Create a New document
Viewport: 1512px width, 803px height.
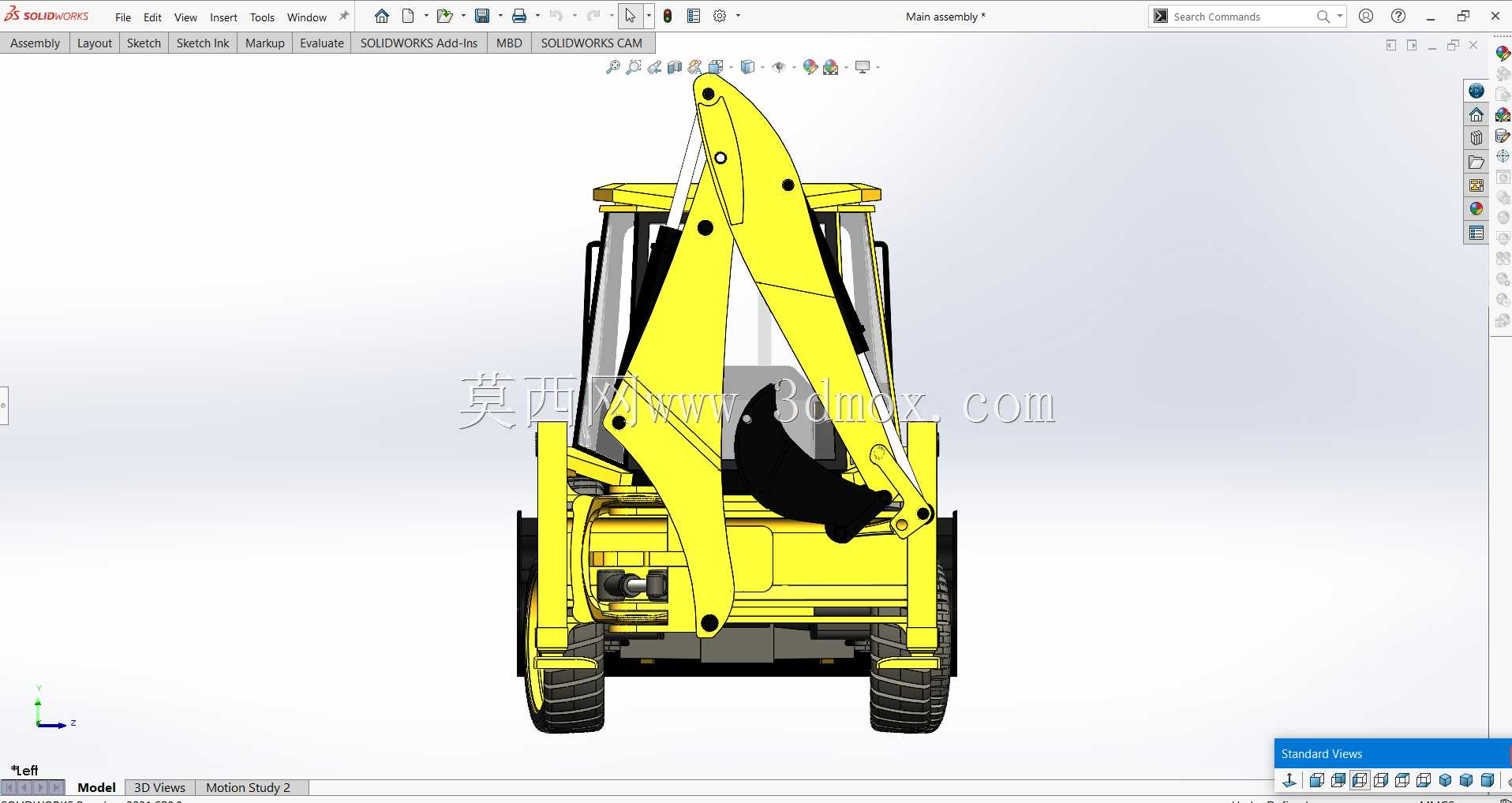(x=408, y=16)
